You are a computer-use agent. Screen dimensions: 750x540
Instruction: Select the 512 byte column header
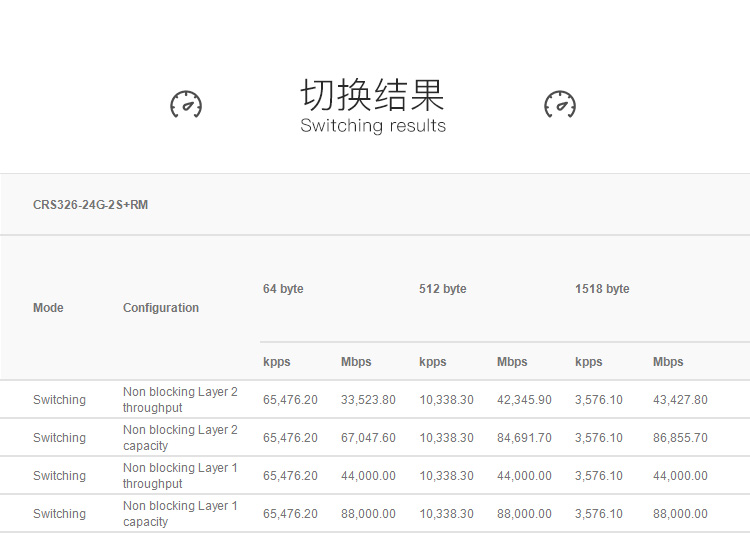point(442,289)
